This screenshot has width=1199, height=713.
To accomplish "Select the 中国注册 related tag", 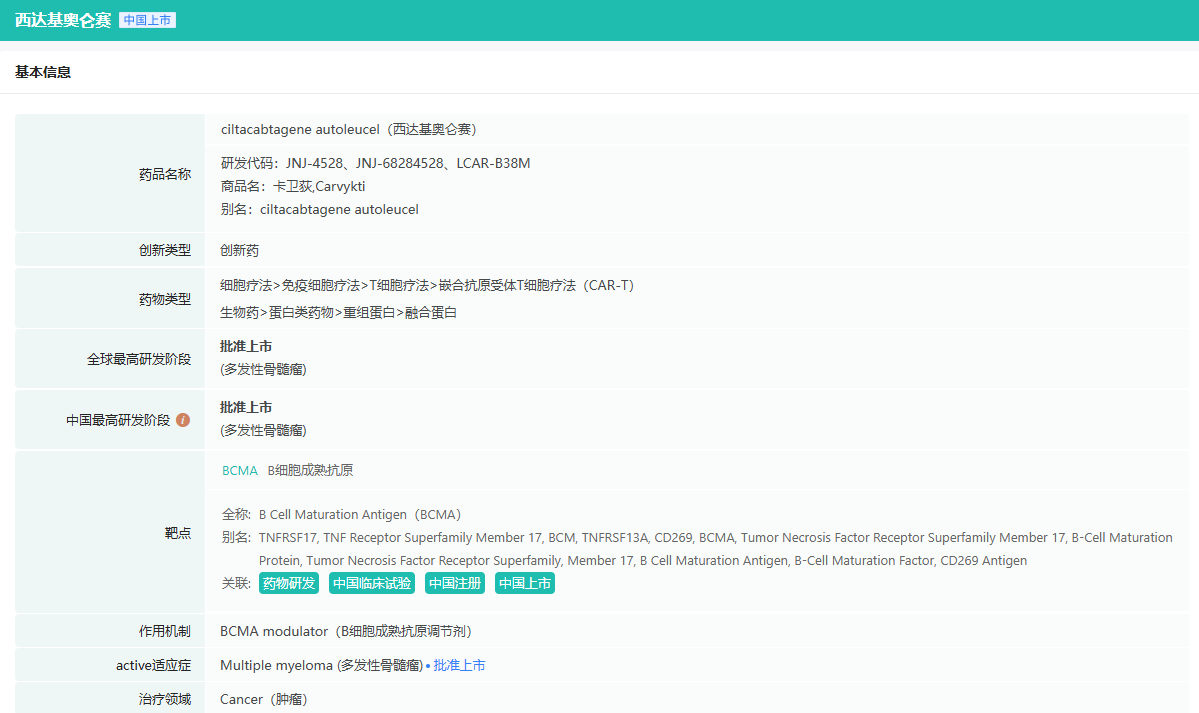I will (455, 583).
